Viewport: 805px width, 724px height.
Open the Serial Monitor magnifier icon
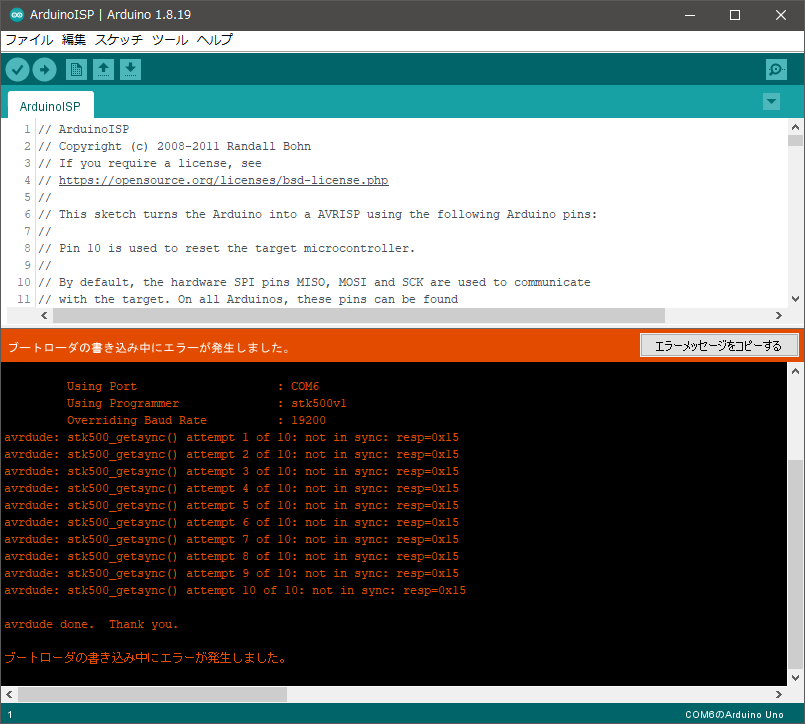(x=776, y=69)
